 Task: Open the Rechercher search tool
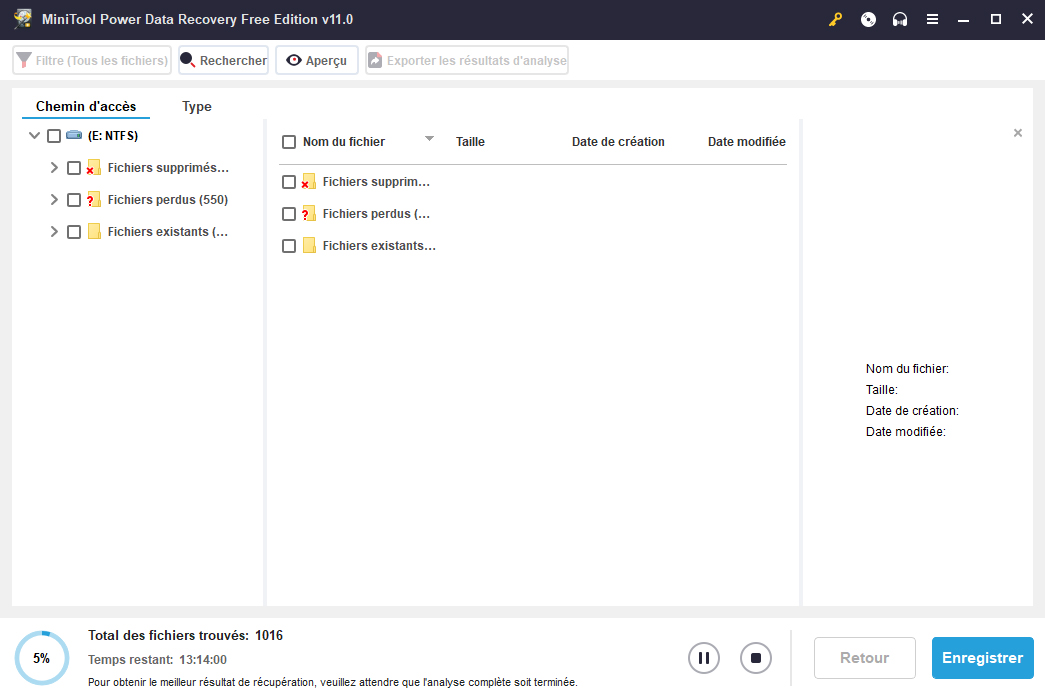(223, 61)
